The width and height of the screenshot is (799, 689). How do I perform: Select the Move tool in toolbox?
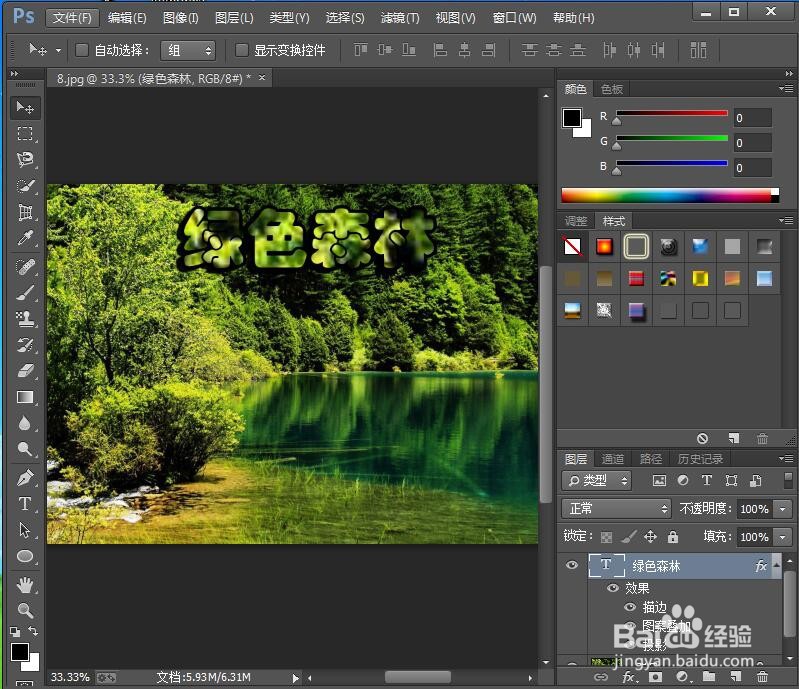[24, 107]
